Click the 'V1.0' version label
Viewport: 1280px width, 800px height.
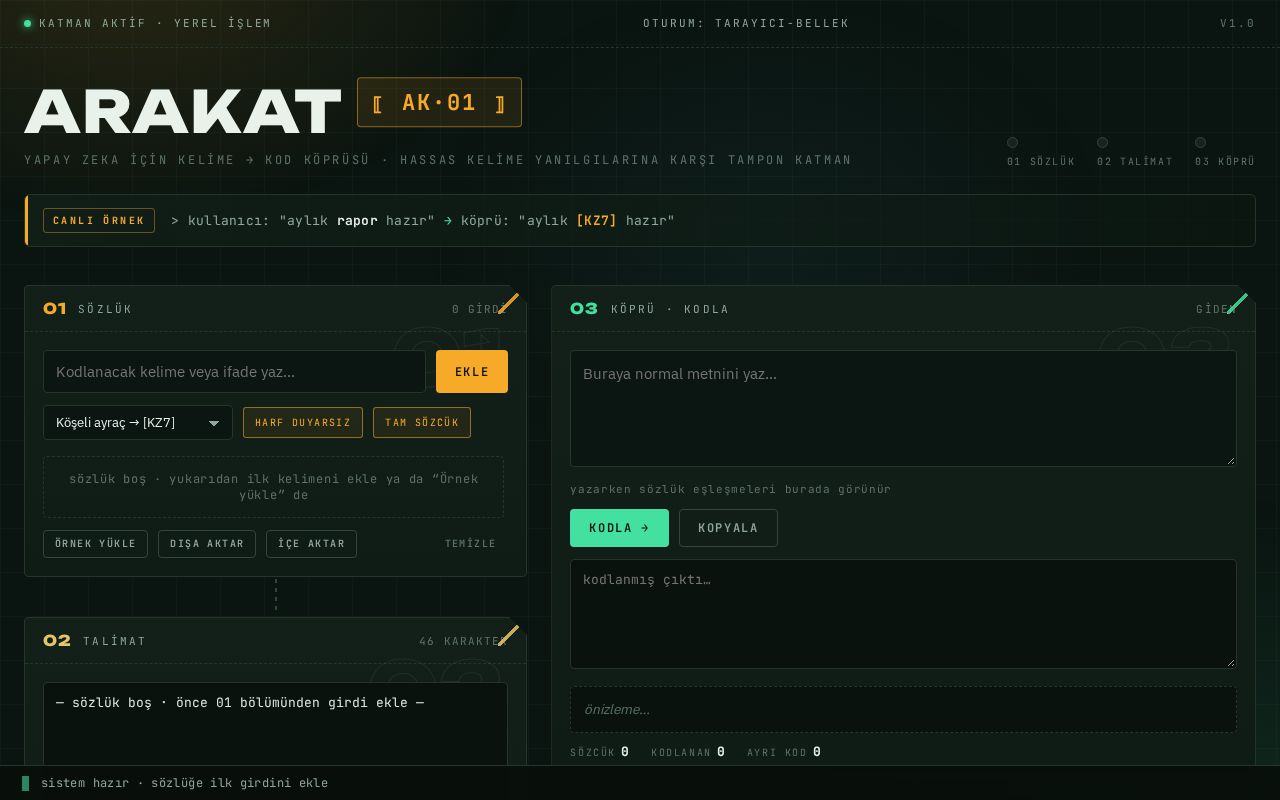(1237, 23)
